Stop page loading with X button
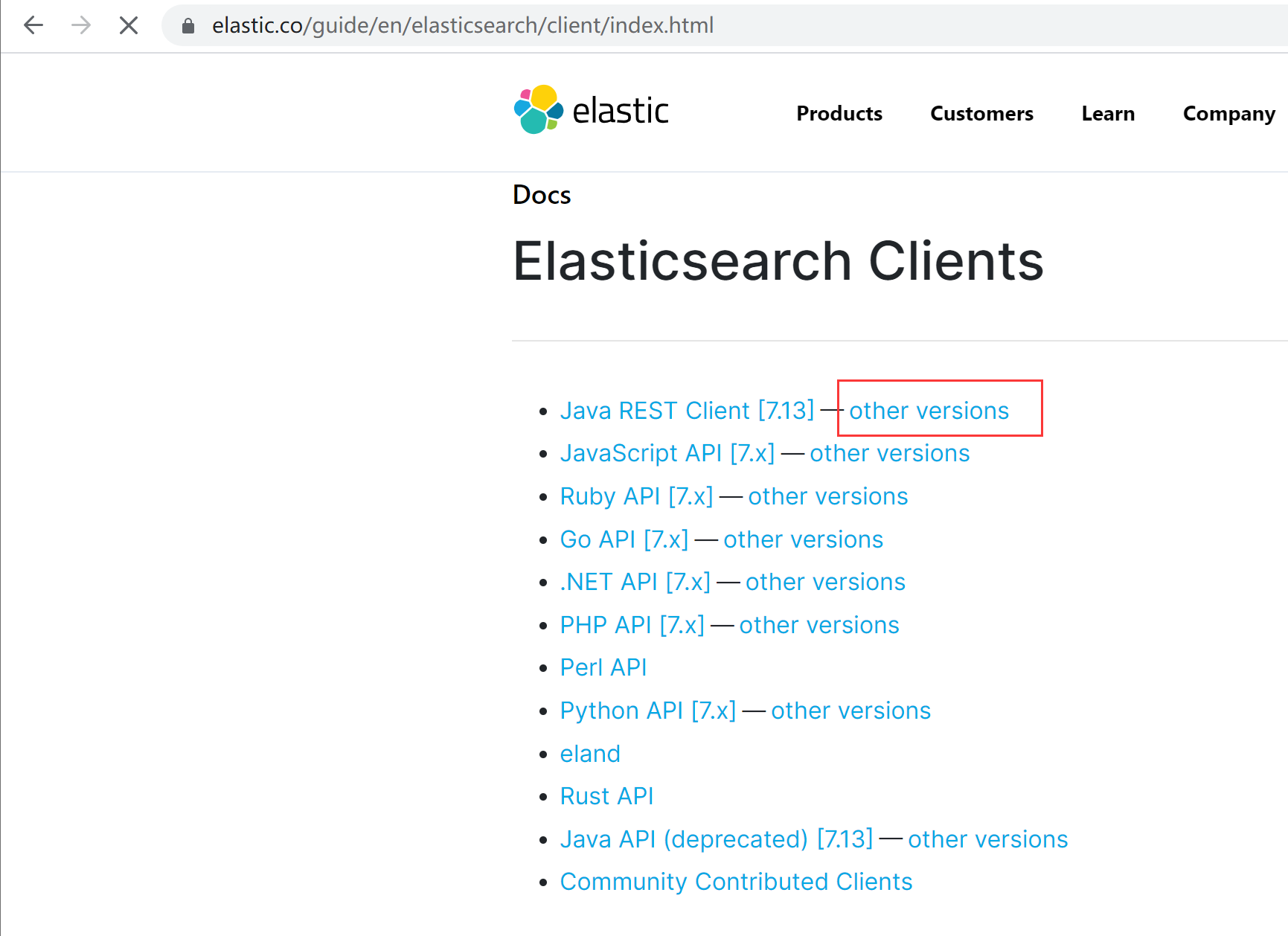 click(129, 25)
